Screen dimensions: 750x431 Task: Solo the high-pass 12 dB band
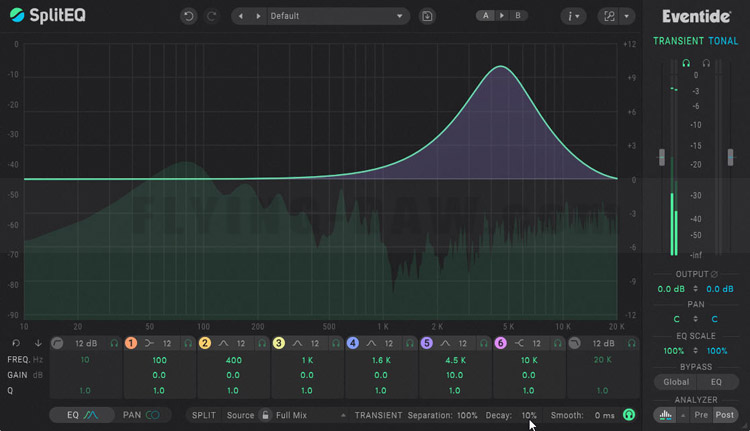[114, 343]
